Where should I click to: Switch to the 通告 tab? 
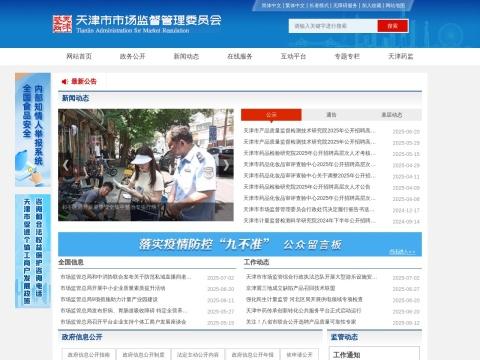click(331, 115)
